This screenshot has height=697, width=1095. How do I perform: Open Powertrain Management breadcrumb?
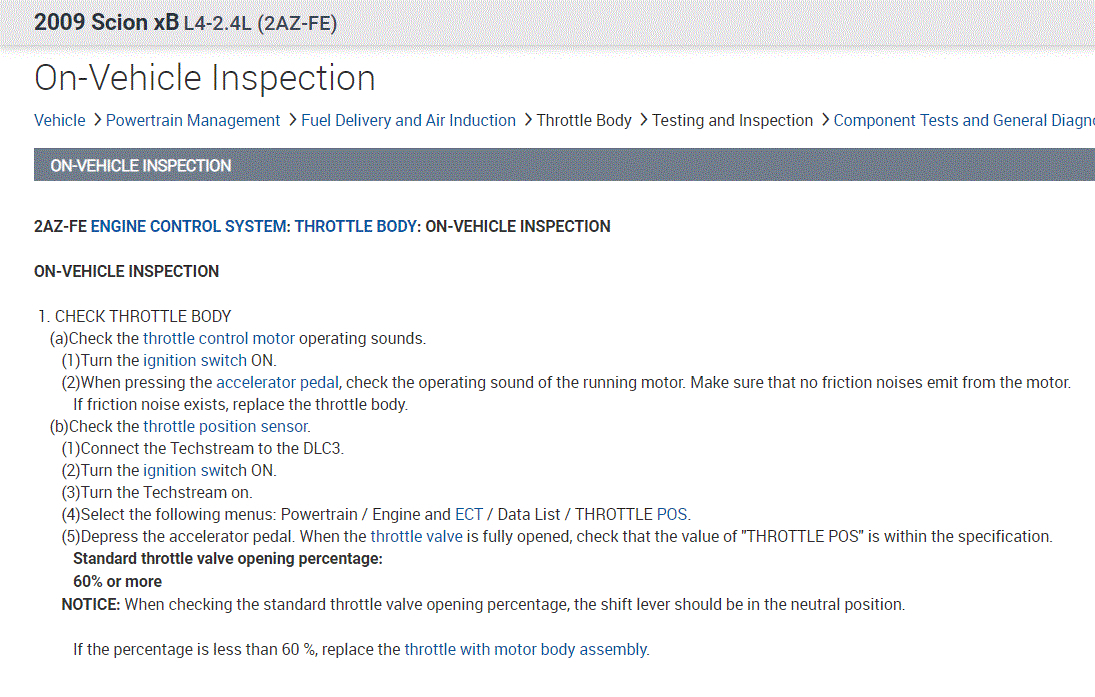point(193,121)
